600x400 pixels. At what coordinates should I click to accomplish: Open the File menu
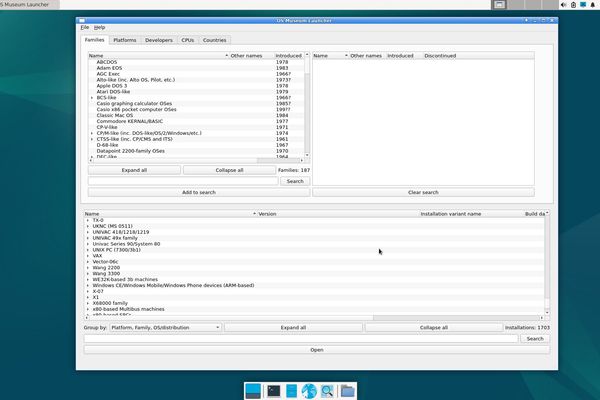[x=85, y=28]
